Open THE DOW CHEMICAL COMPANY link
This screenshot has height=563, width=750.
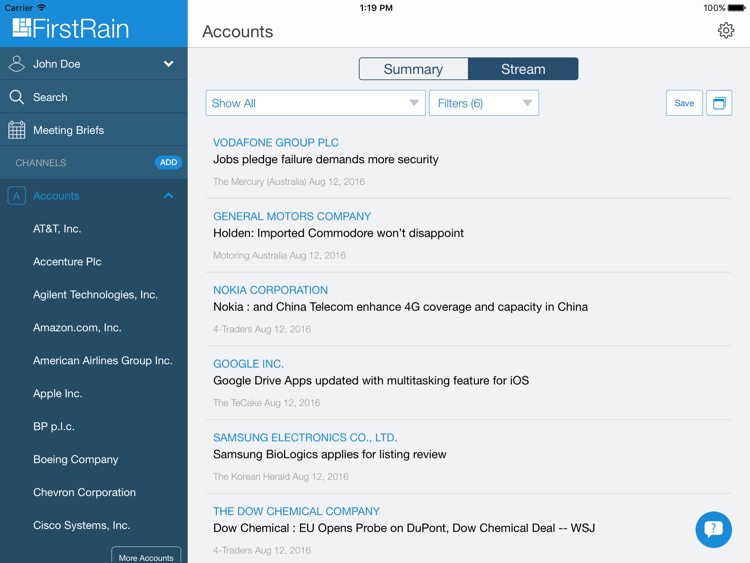pos(296,511)
